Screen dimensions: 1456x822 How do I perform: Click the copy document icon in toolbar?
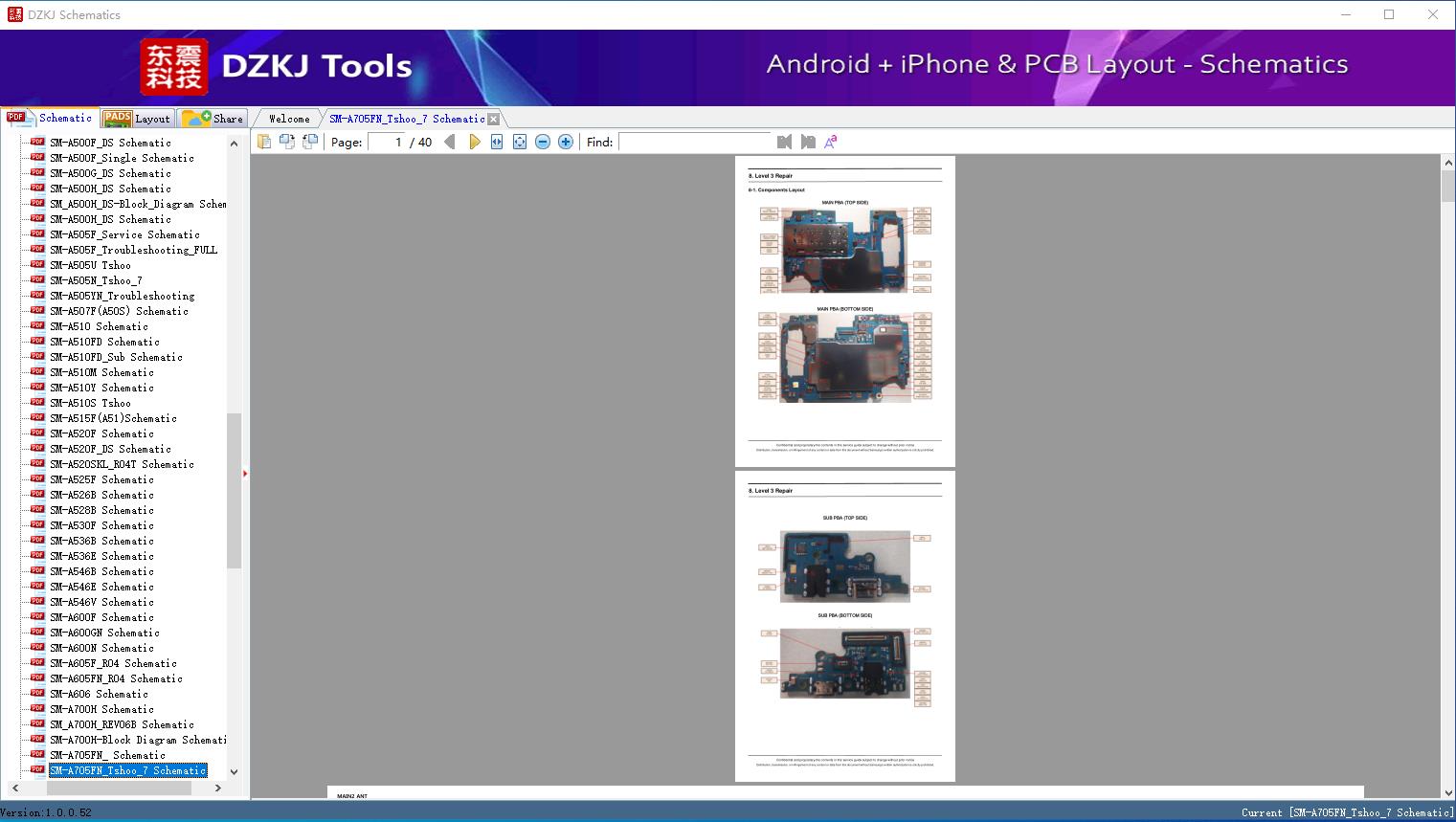(264, 142)
